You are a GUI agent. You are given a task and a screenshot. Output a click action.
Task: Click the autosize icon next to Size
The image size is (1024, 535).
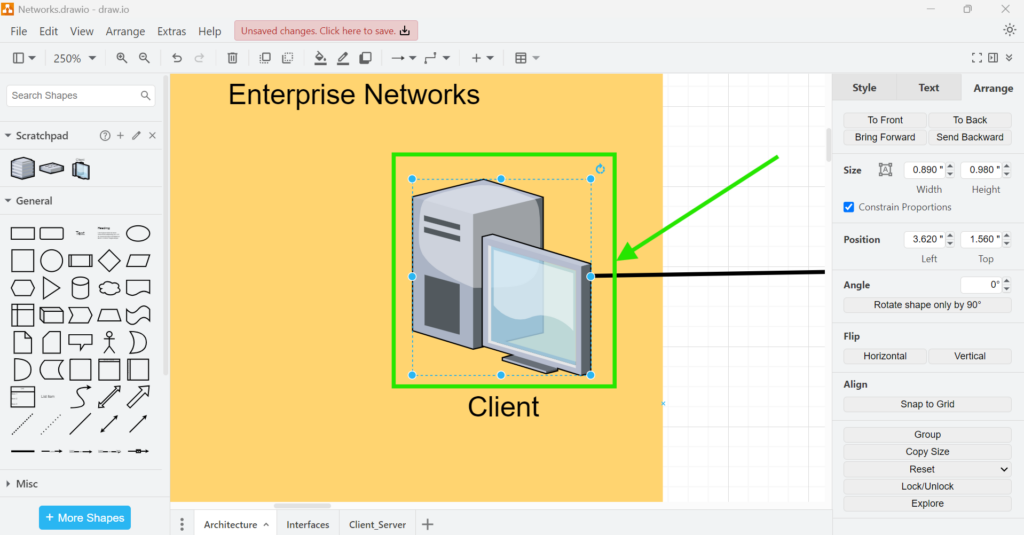coord(885,170)
